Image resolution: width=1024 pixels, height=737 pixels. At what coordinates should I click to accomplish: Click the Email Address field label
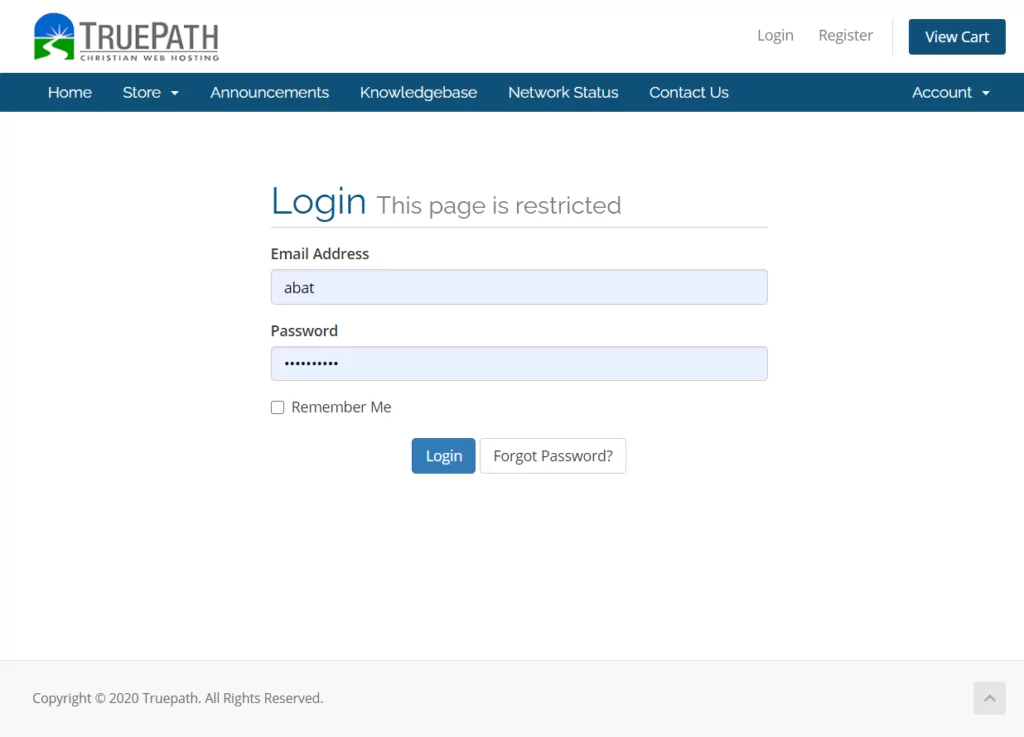[x=320, y=254]
